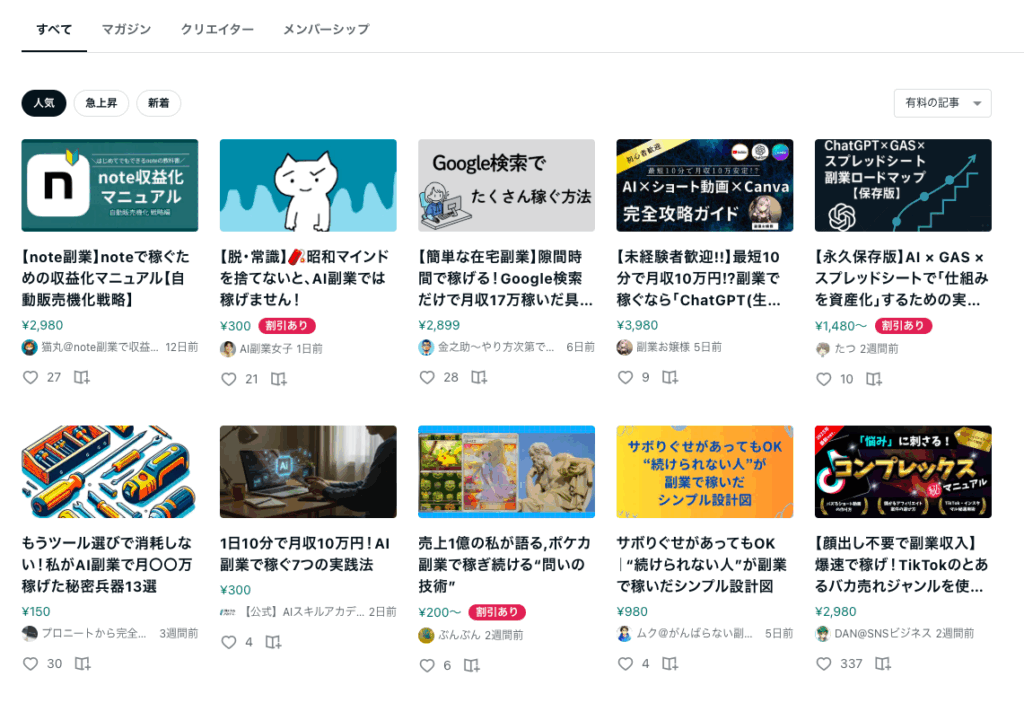Bookmark the 1日10分で月収10万円 article
The image size is (1024, 703).
[274, 642]
